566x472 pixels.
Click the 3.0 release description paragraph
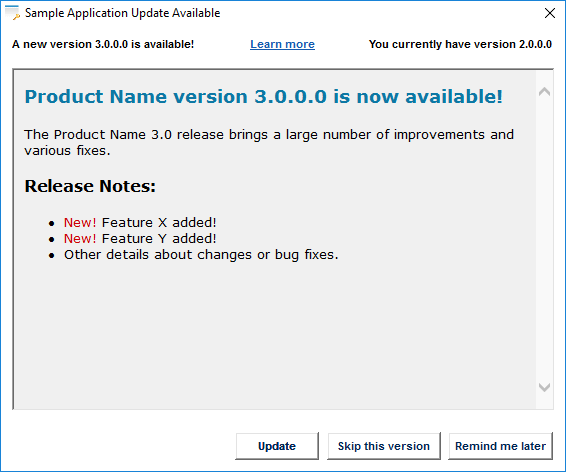[x=269, y=143]
